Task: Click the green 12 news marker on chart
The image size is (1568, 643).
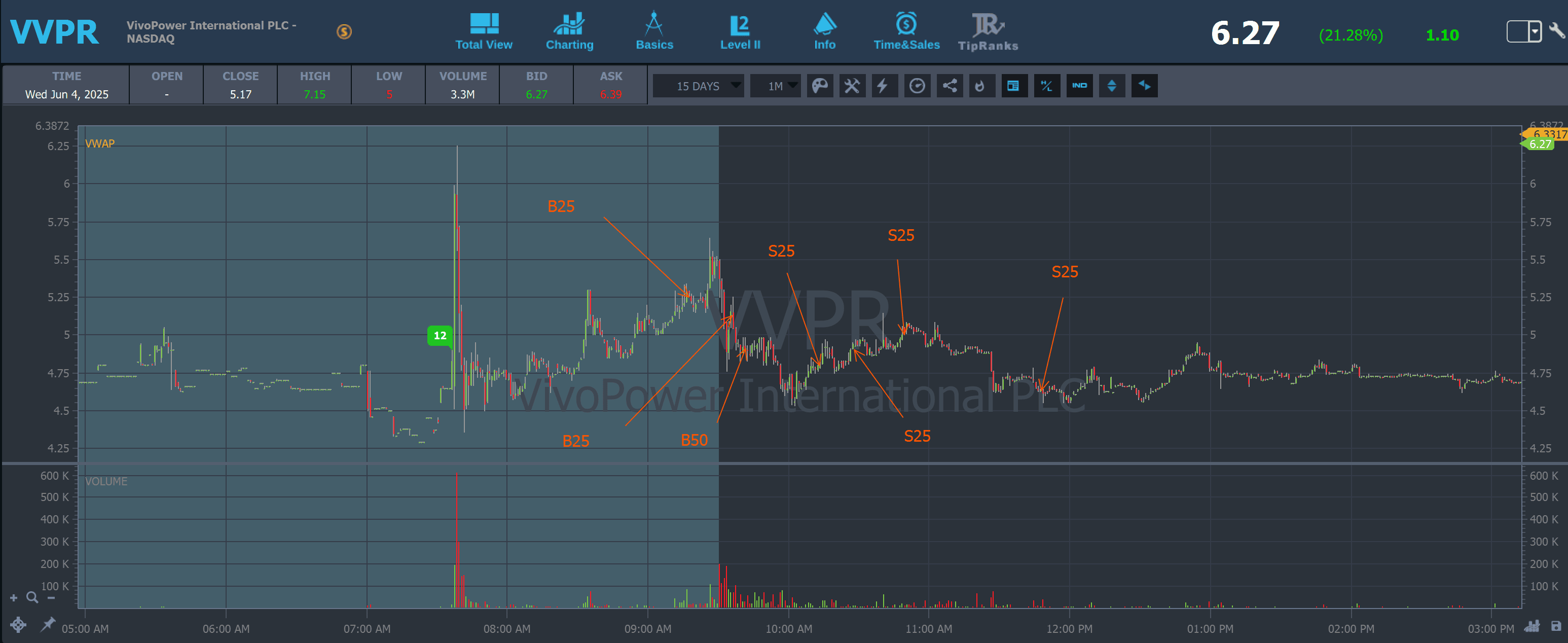Action: (x=440, y=336)
